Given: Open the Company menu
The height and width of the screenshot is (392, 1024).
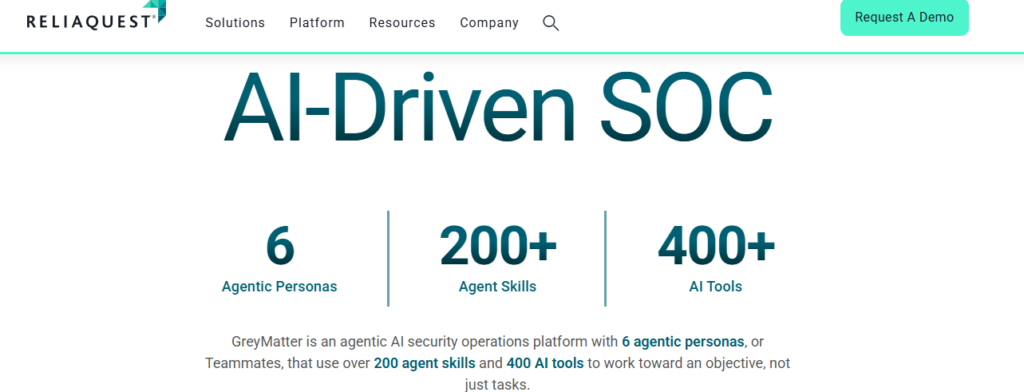Looking at the screenshot, I should tap(489, 23).
